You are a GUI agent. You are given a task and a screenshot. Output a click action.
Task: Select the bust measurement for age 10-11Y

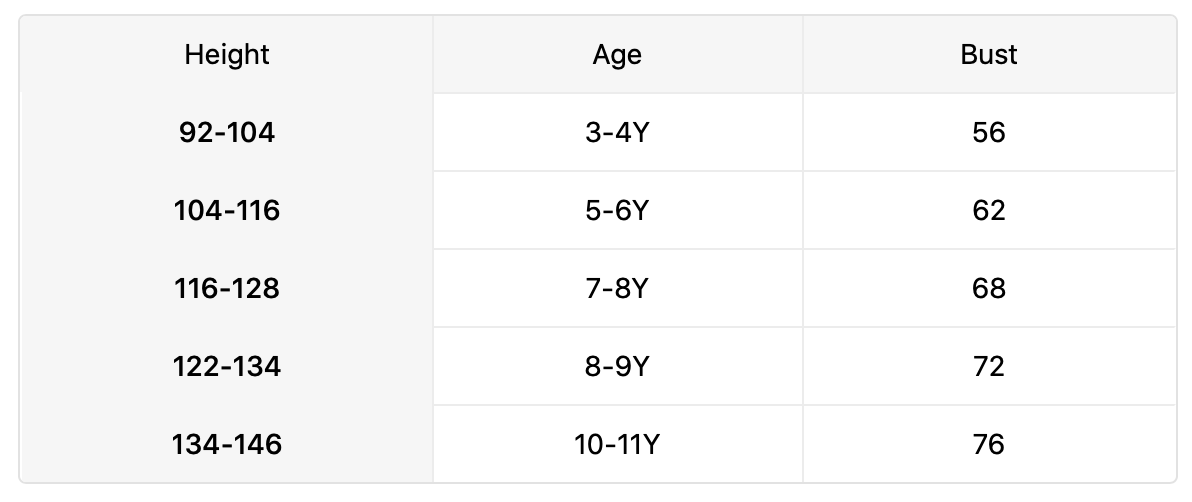click(988, 444)
